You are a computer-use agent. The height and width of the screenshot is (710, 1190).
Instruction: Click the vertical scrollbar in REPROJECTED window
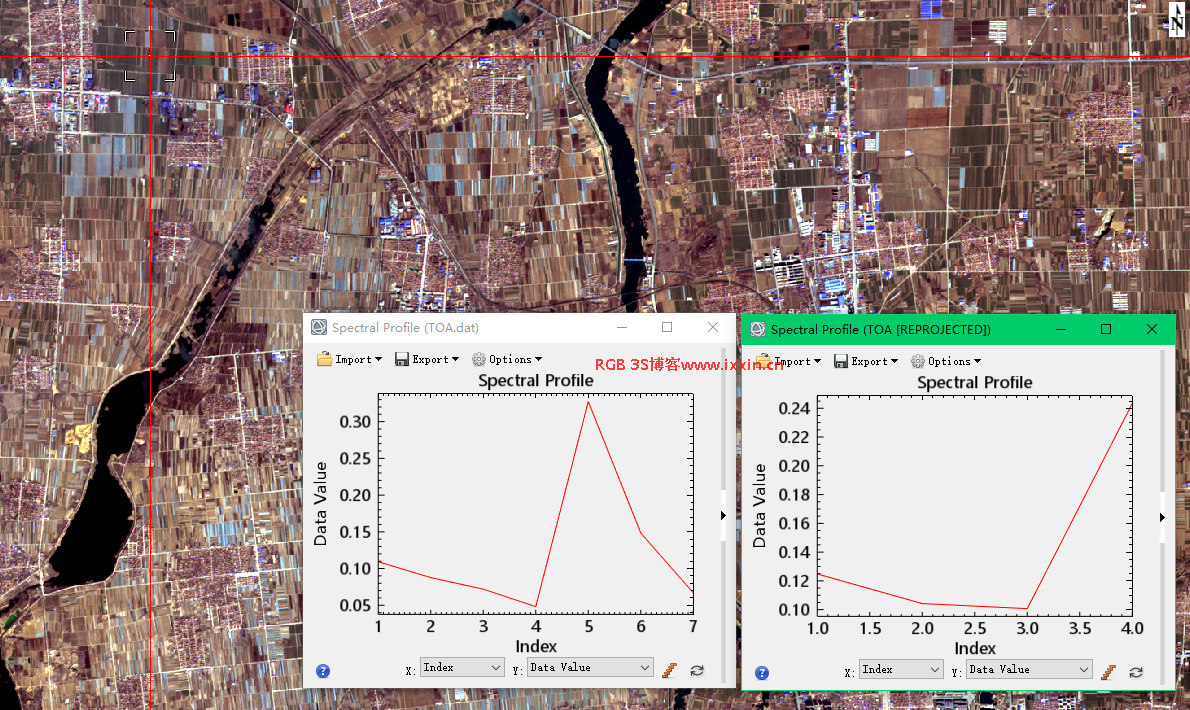pyautogui.click(x=1162, y=517)
